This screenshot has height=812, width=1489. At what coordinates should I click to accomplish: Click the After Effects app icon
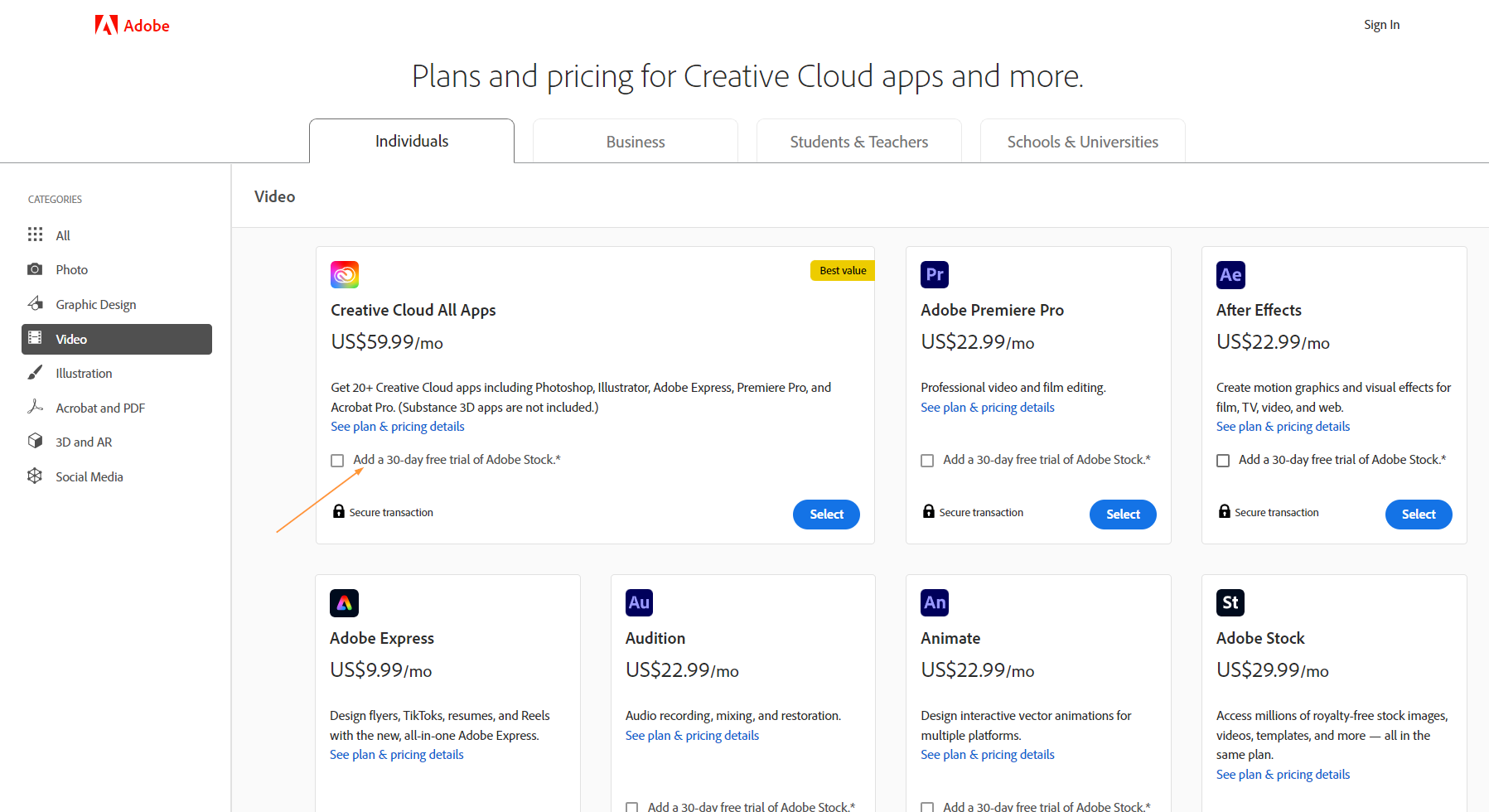coord(1230,274)
